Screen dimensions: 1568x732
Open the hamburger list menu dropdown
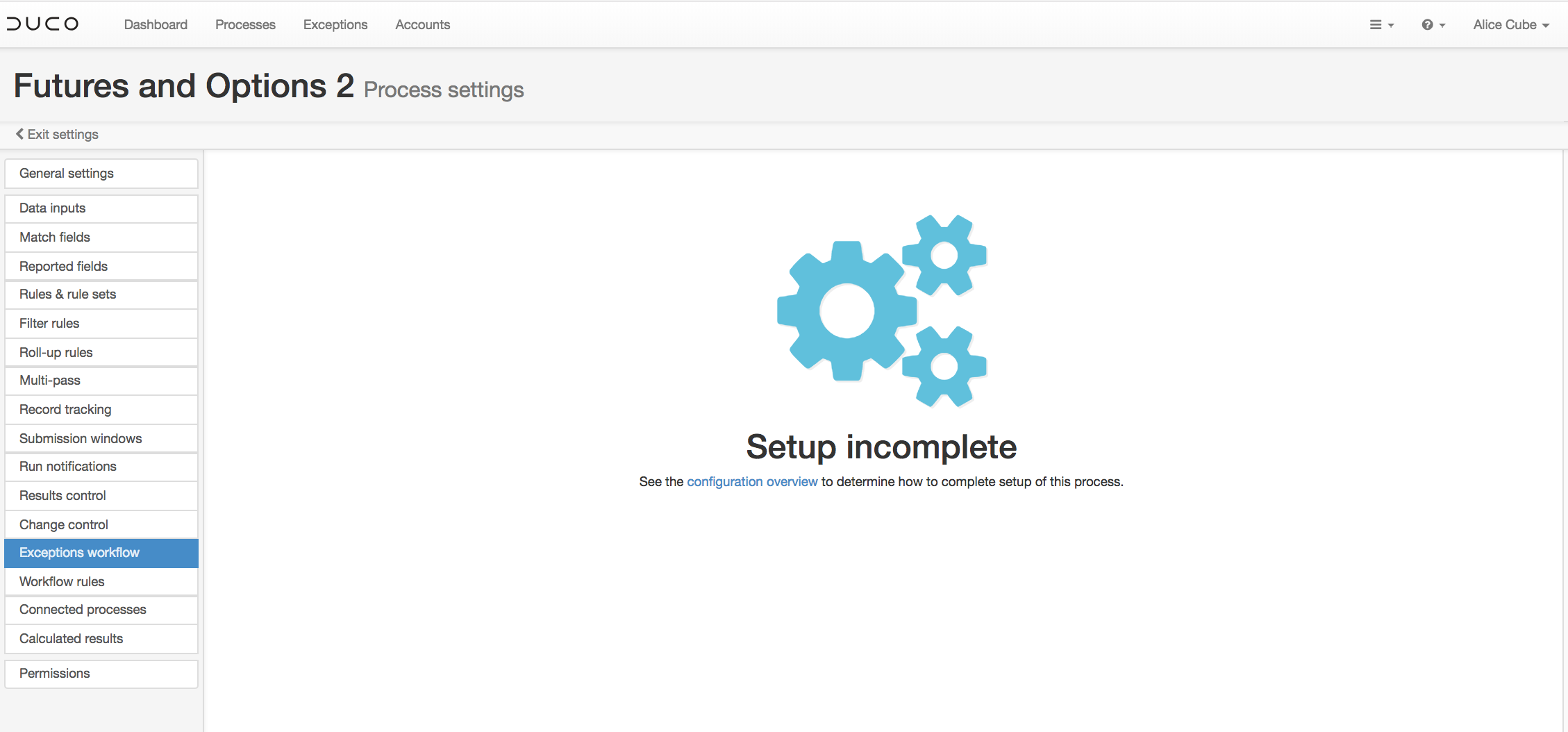(x=1381, y=25)
